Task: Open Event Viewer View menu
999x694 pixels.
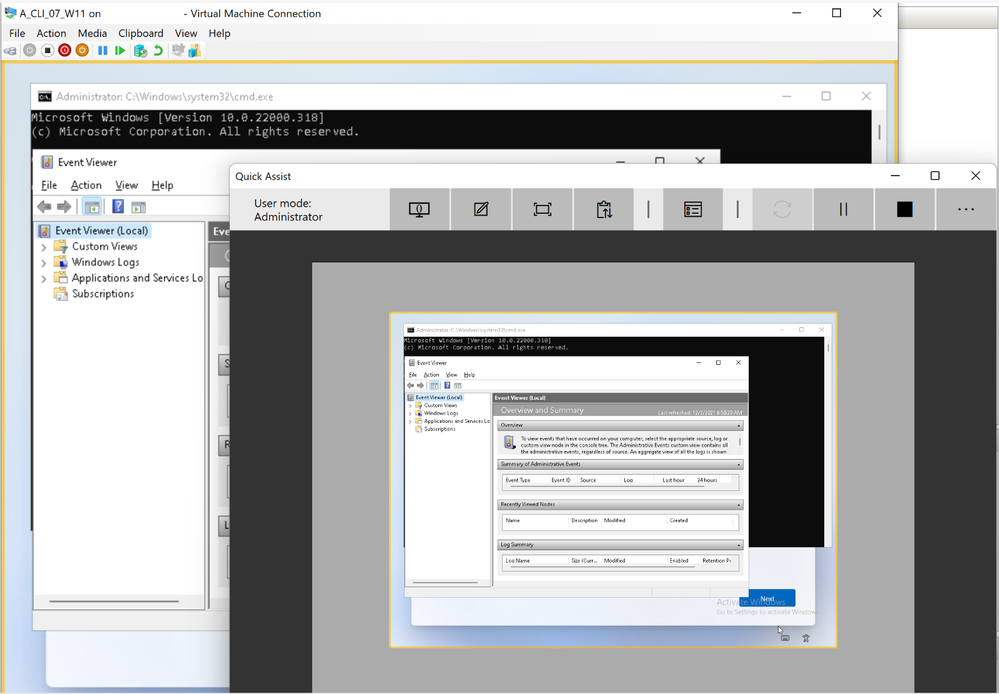Action: pyautogui.click(x=126, y=185)
